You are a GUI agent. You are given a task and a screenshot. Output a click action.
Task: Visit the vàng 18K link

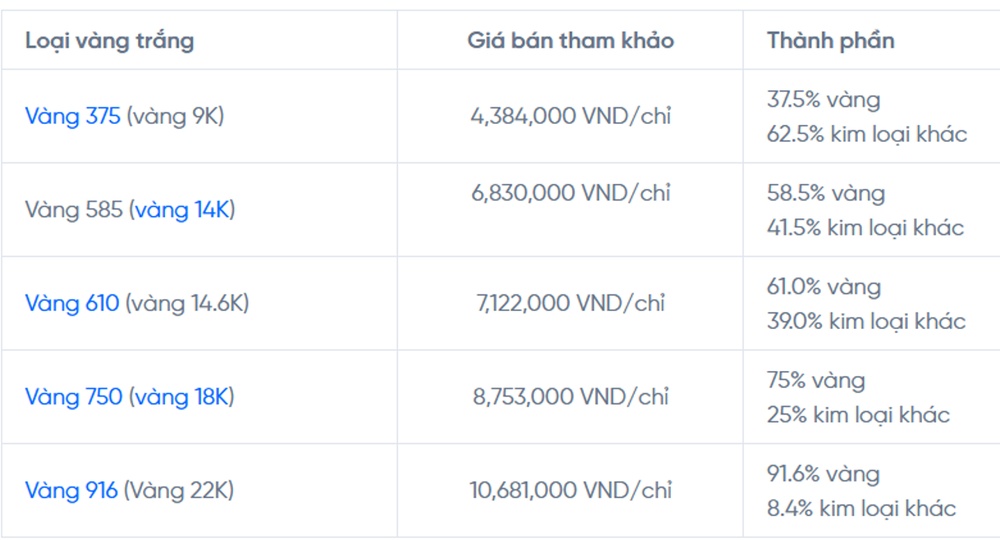tap(182, 397)
